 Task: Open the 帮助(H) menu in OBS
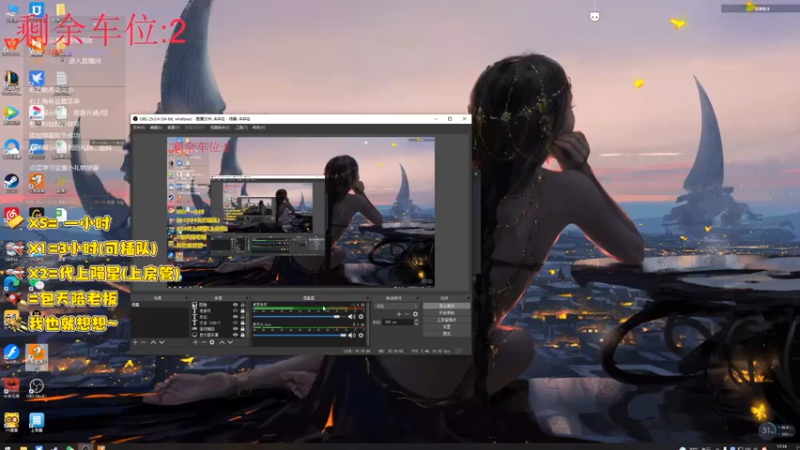259,128
